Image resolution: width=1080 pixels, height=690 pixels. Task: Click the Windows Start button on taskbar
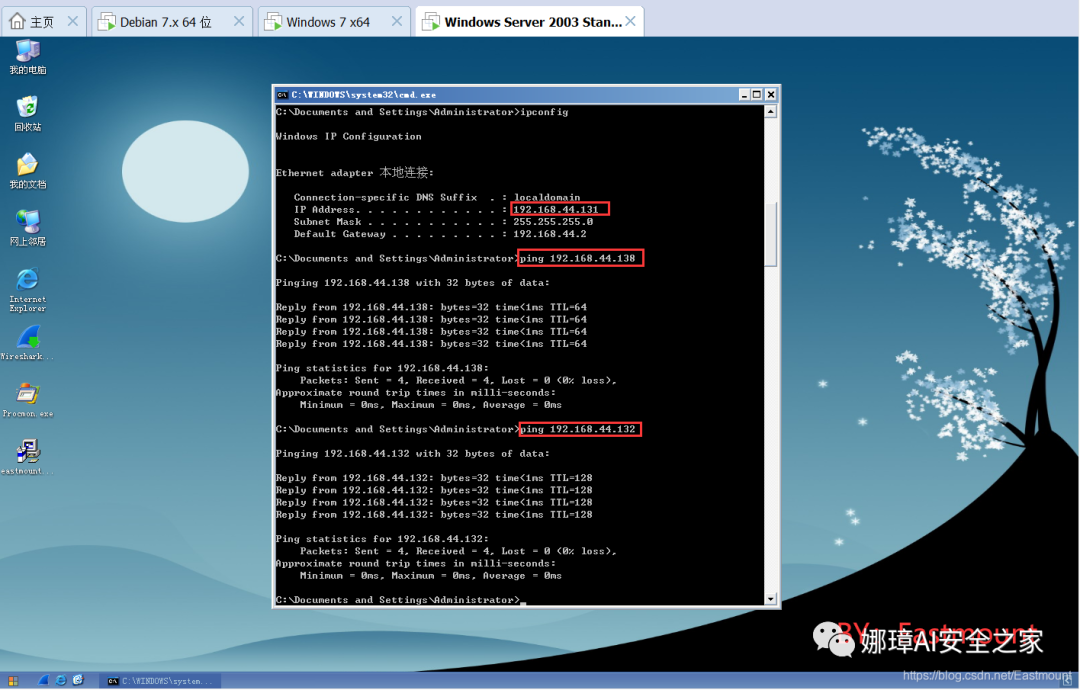(13, 680)
